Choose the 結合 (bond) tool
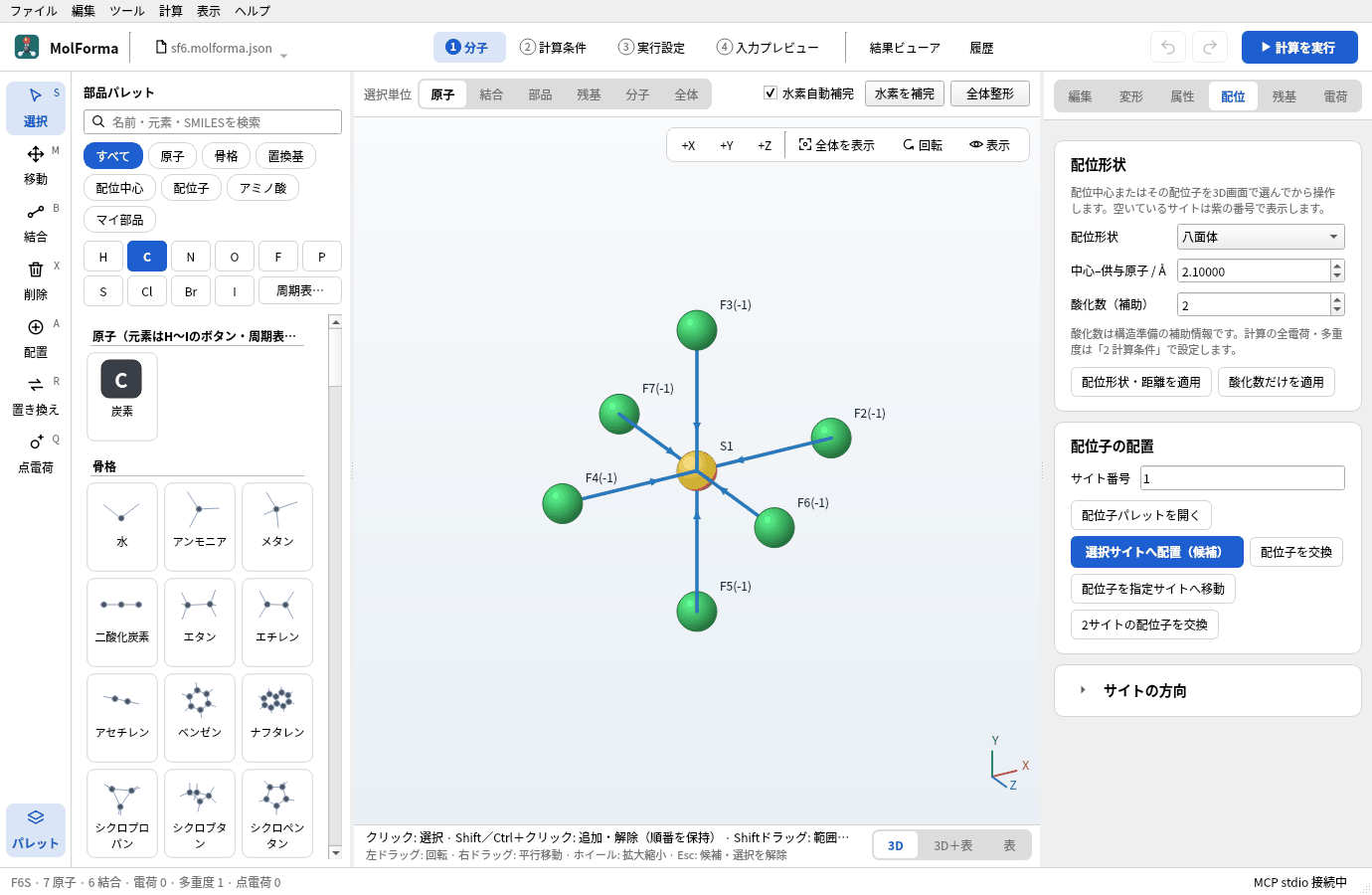Viewport: 1372px width, 895px height. pos(36,223)
